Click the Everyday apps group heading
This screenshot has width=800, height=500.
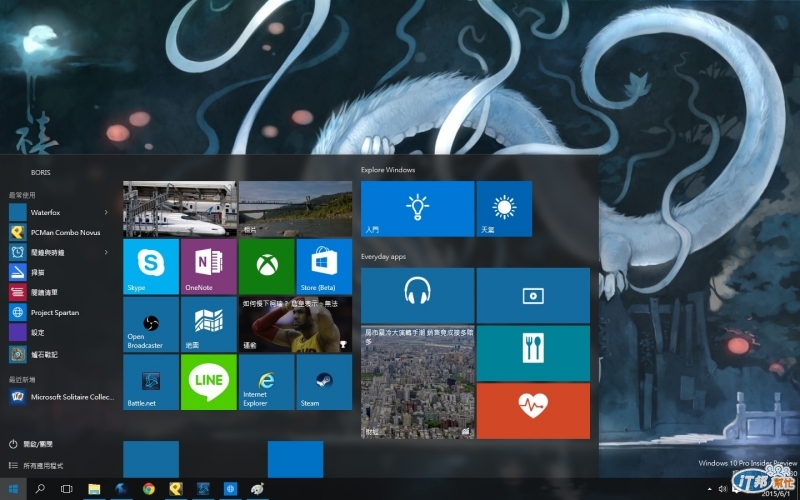(x=383, y=257)
